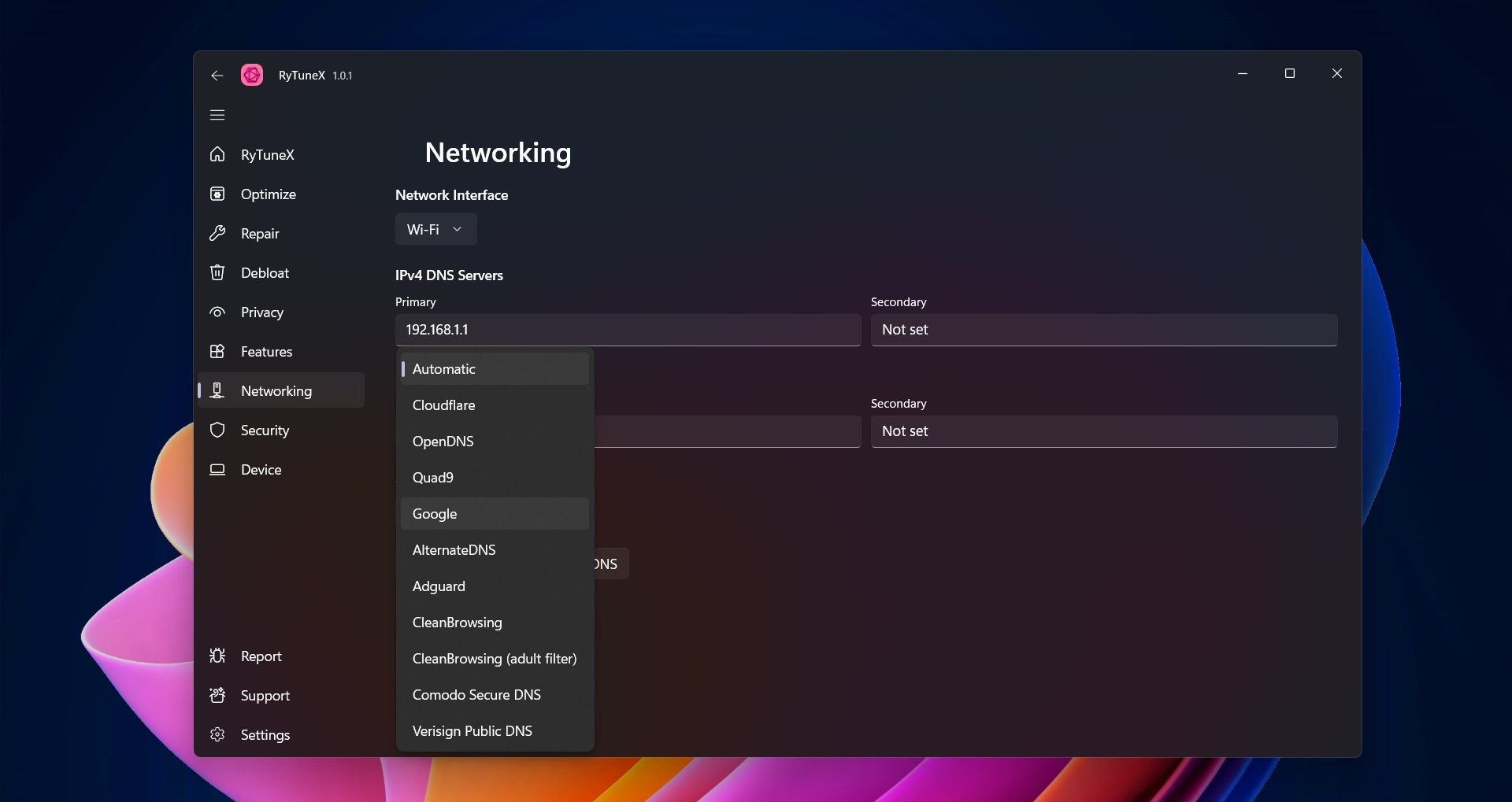Open the Settings page label
Image resolution: width=1512 pixels, height=802 pixels.
[x=265, y=734]
